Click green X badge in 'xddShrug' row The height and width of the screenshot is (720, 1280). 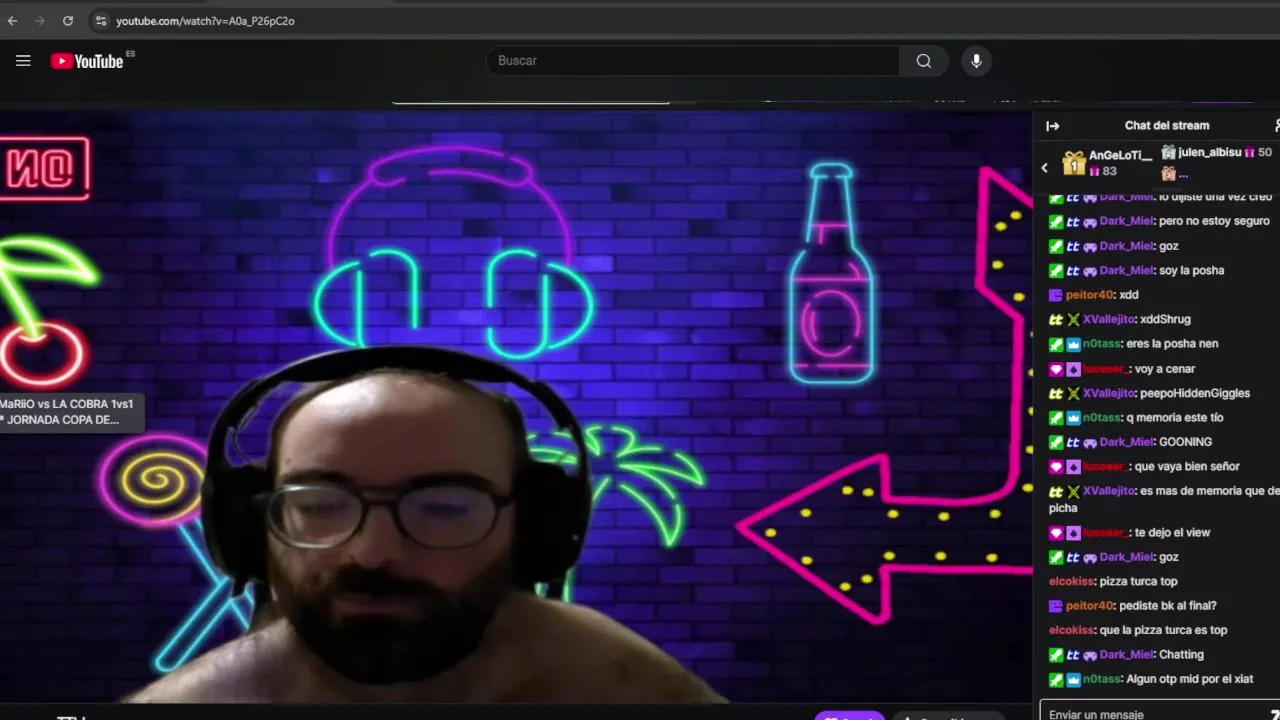point(1073,320)
